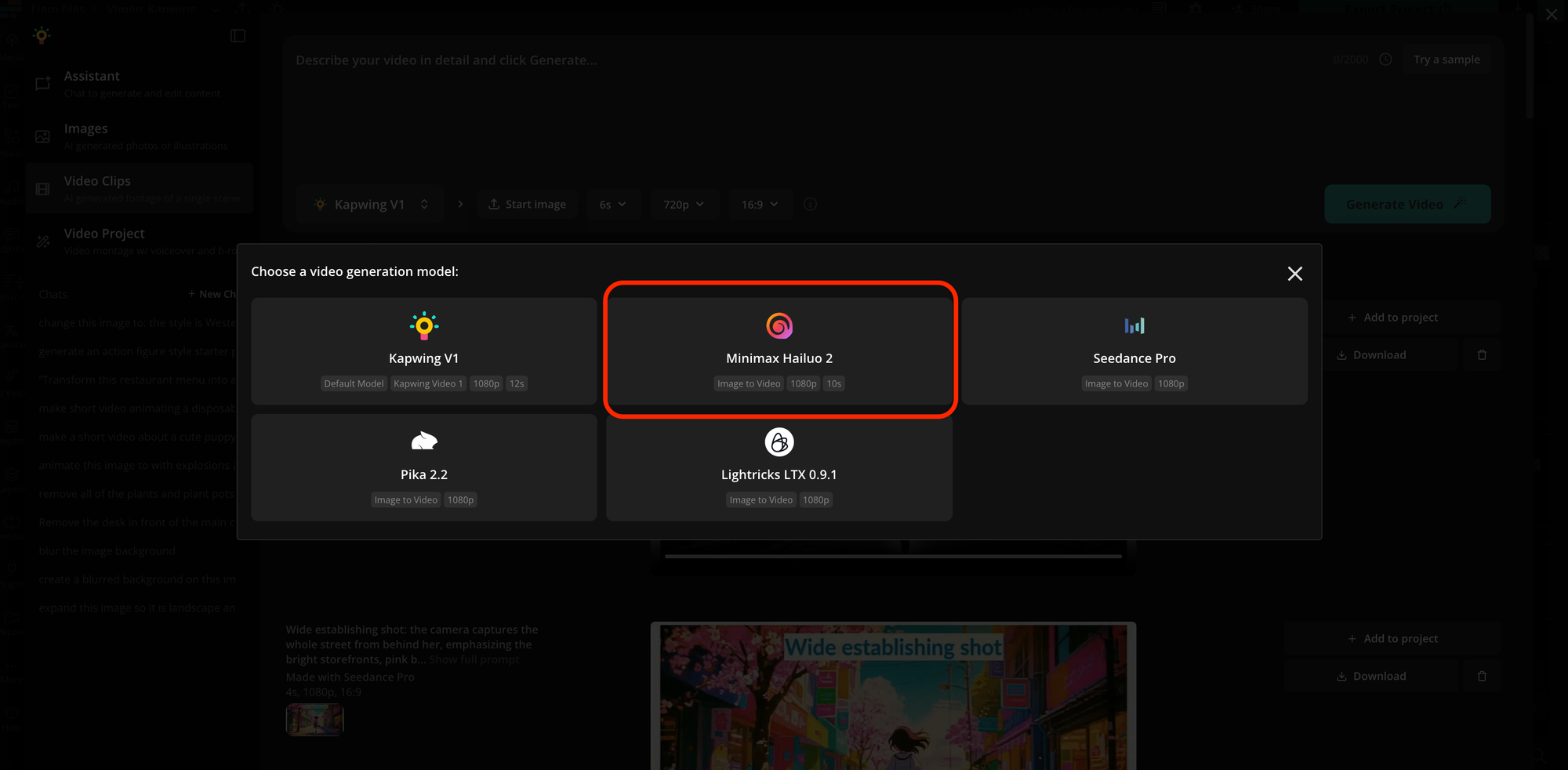
Task: Open the Kapwing V1 model dropdown
Action: [x=370, y=205]
